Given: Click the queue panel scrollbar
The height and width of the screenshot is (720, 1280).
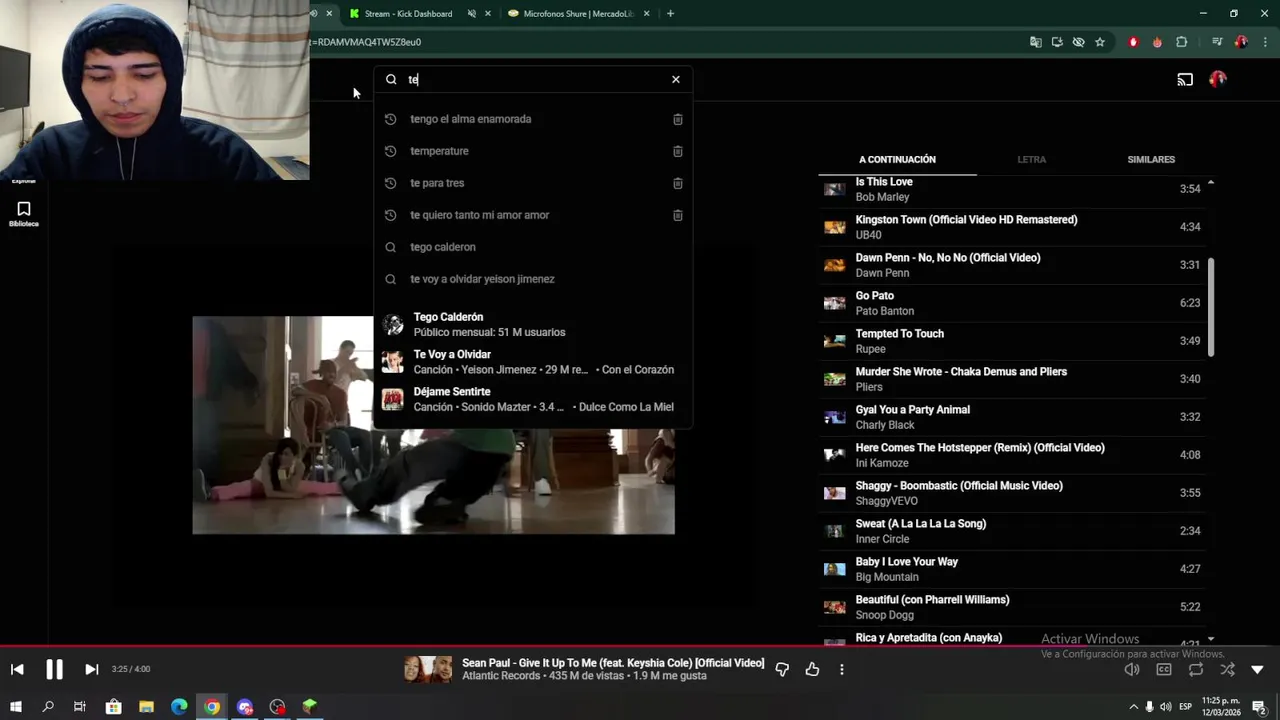Looking at the screenshot, I should click(x=1211, y=306).
